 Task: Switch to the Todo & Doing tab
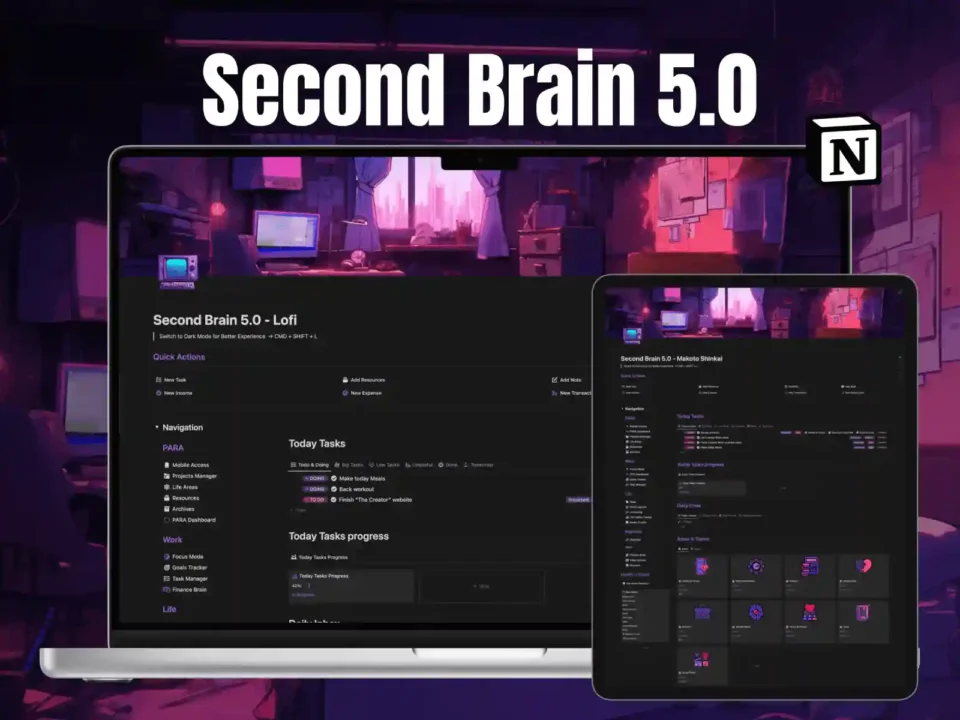[309, 464]
